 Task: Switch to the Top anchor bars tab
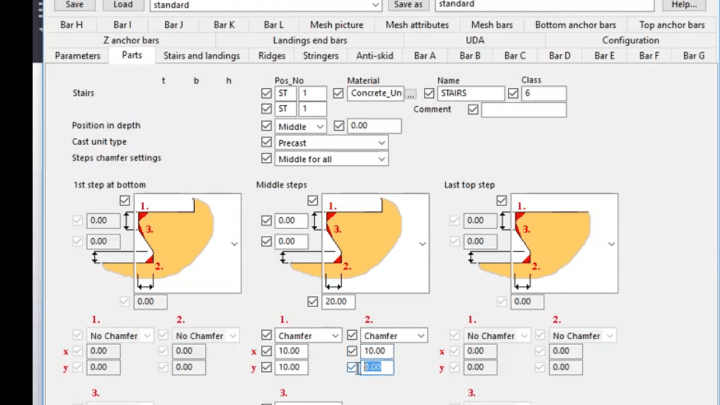tap(672, 25)
